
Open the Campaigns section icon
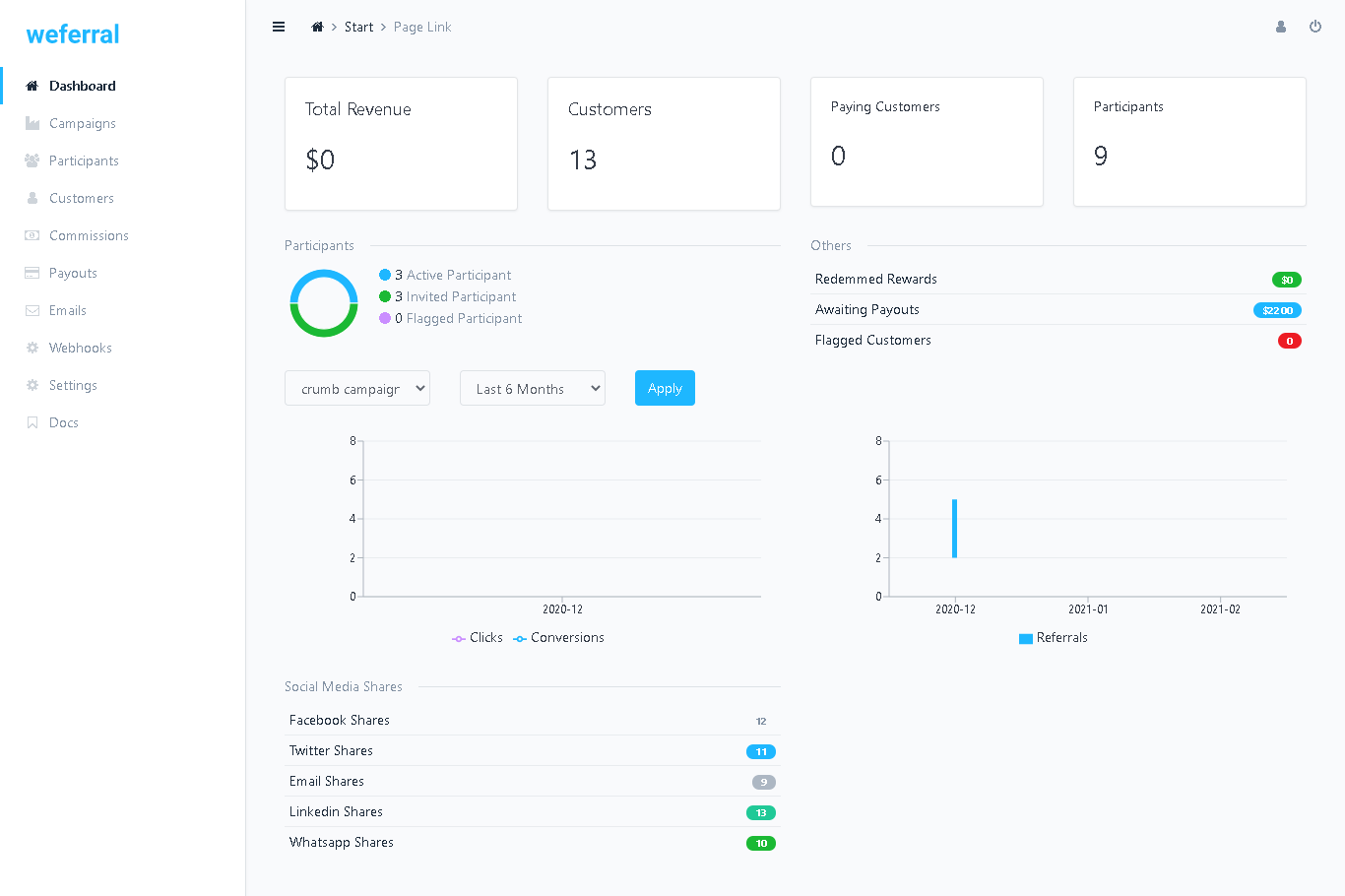point(31,123)
